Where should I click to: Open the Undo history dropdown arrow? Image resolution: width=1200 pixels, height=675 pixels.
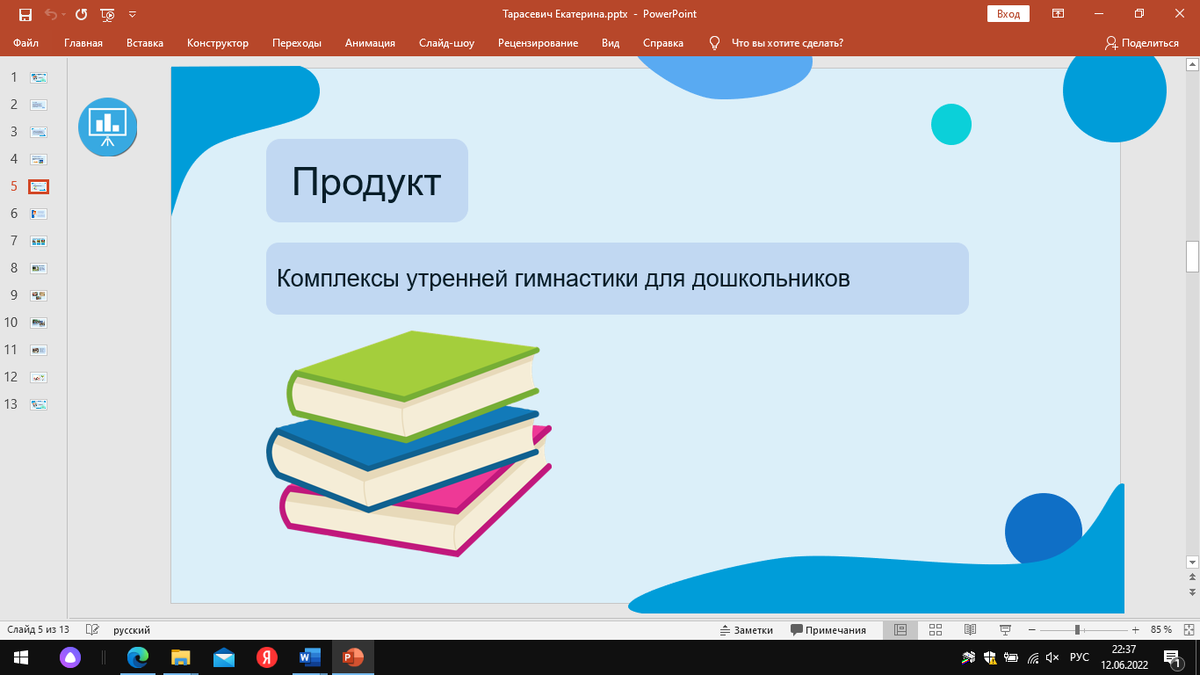point(65,14)
